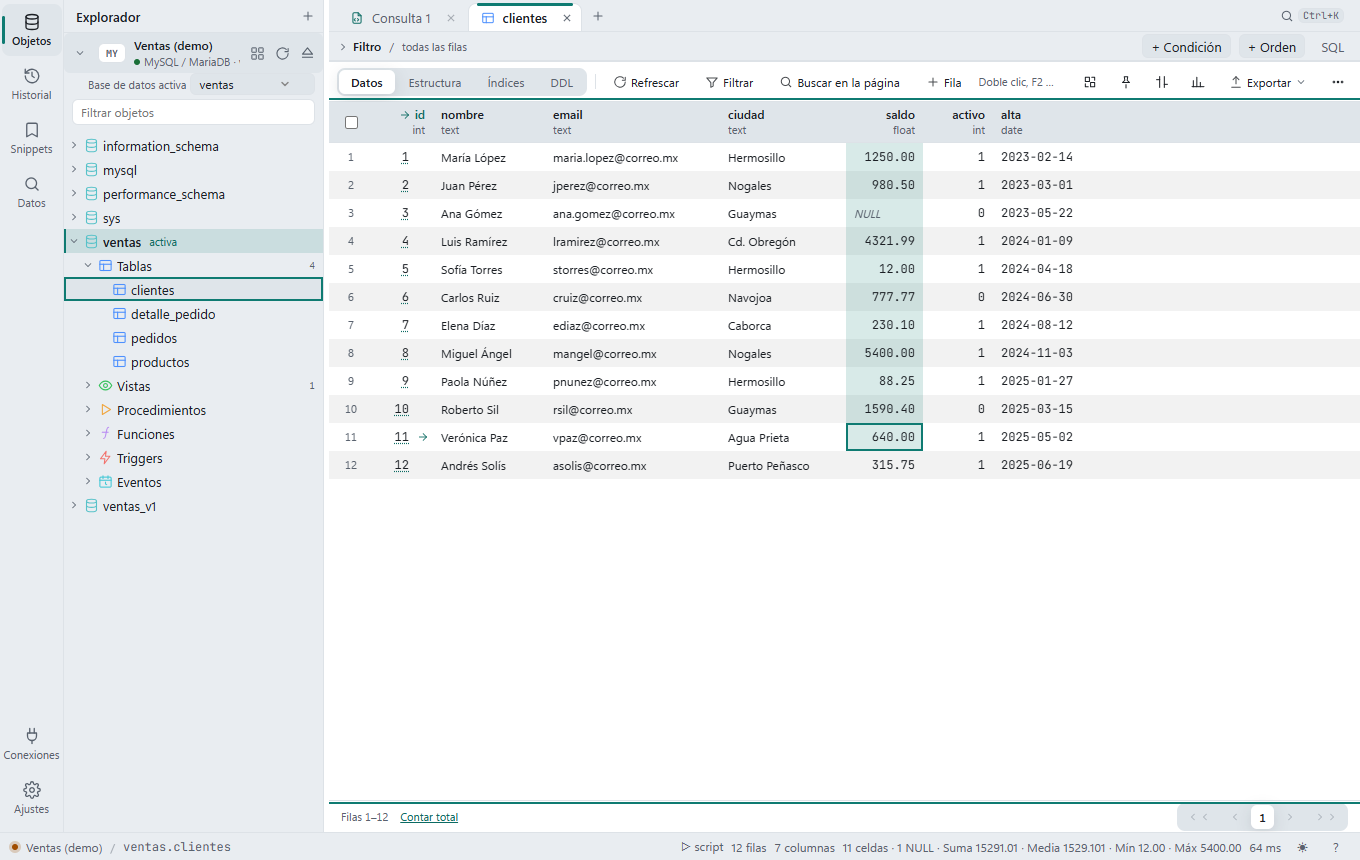
Task: Click the grid icon on Ventas (demo) connection
Action: point(257,53)
